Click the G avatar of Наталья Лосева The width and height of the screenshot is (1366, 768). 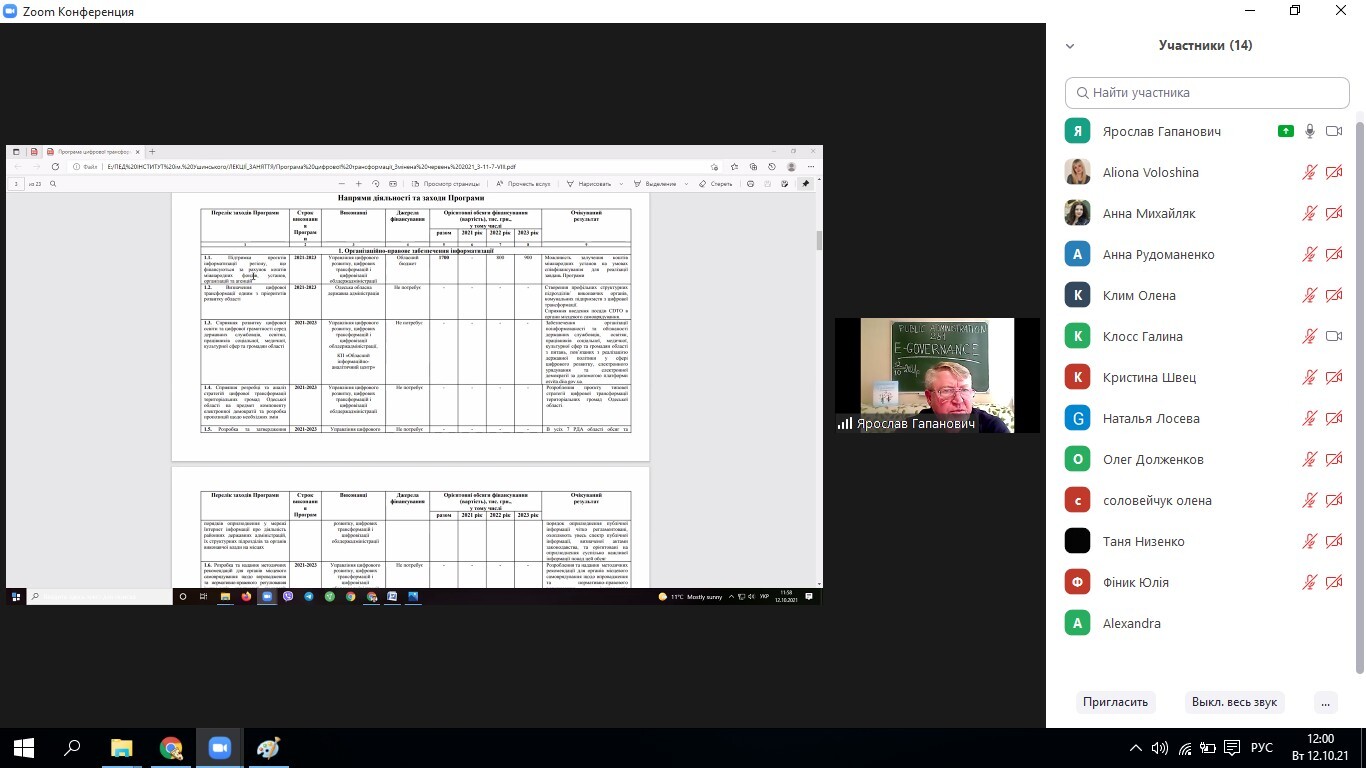click(x=1077, y=418)
